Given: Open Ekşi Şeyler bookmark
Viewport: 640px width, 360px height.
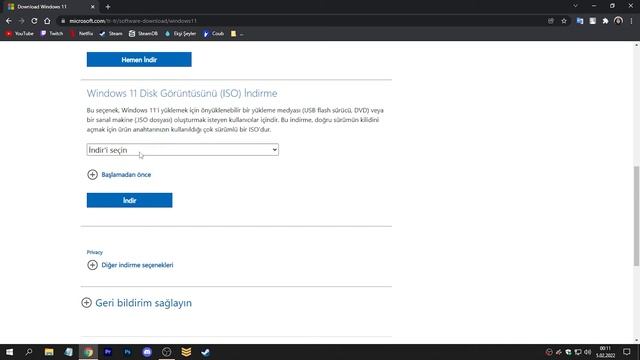Looking at the screenshot, I should pos(180,33).
